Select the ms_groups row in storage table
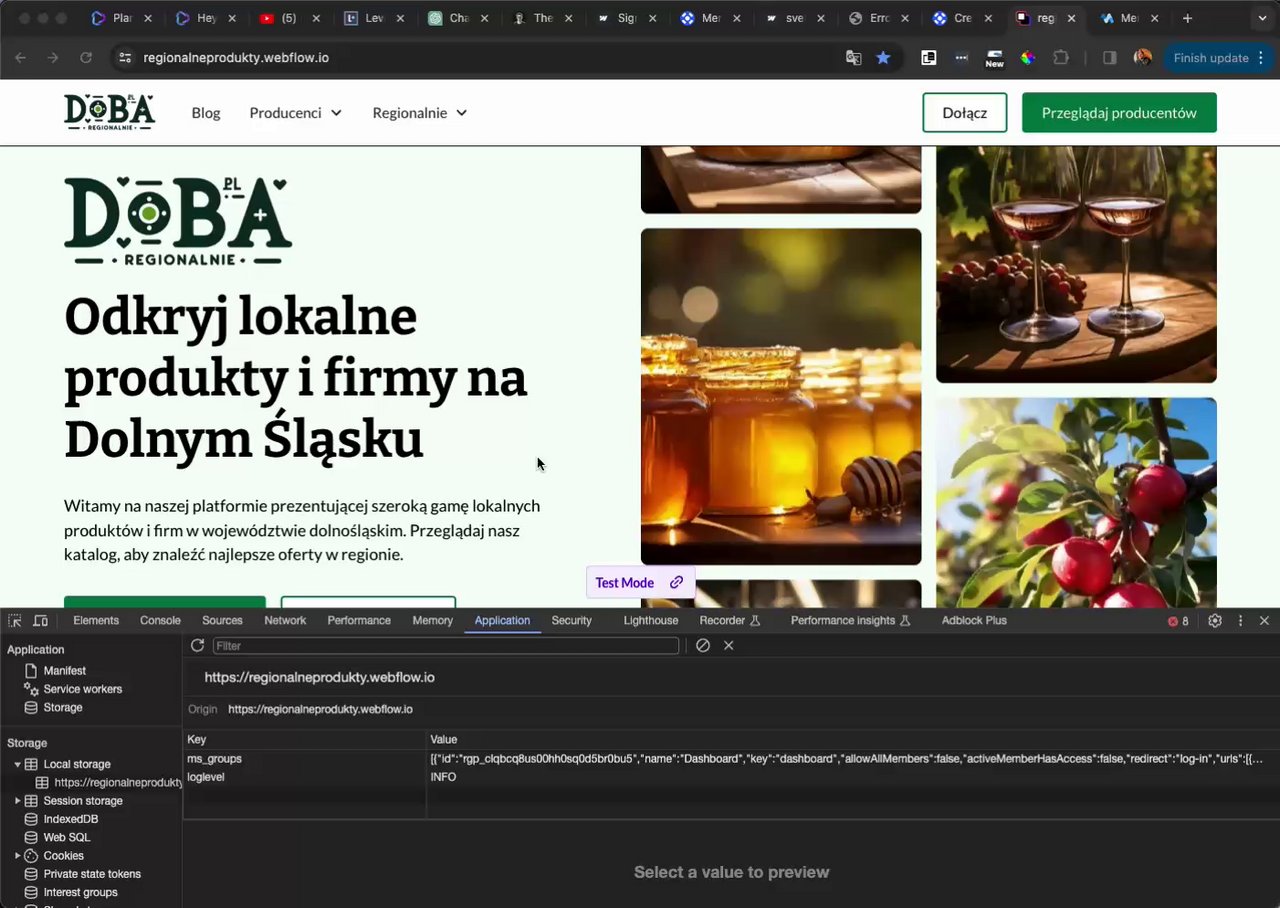1280x908 pixels. point(215,759)
